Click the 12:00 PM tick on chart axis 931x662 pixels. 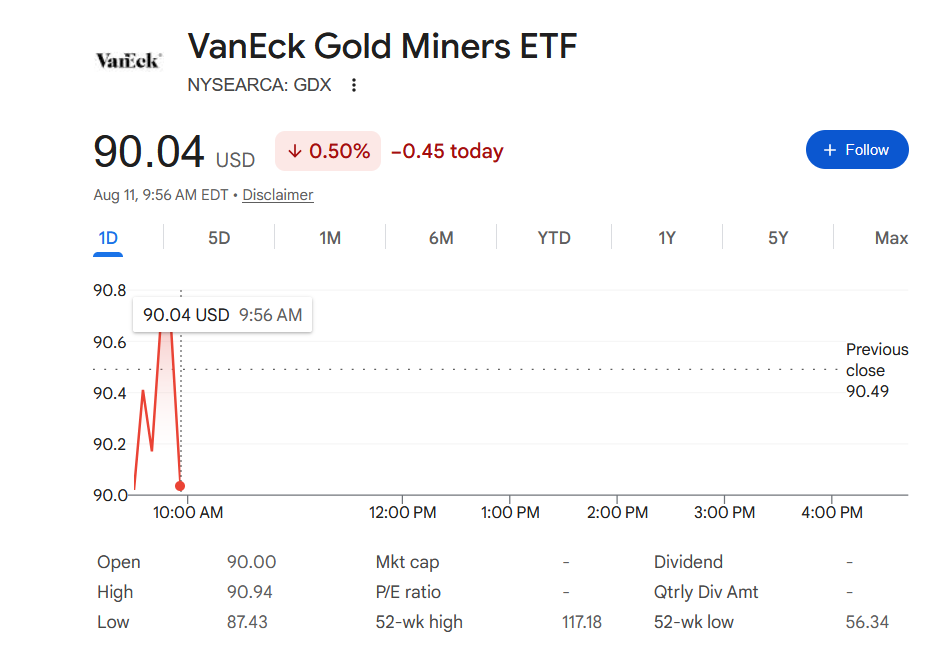click(x=402, y=512)
